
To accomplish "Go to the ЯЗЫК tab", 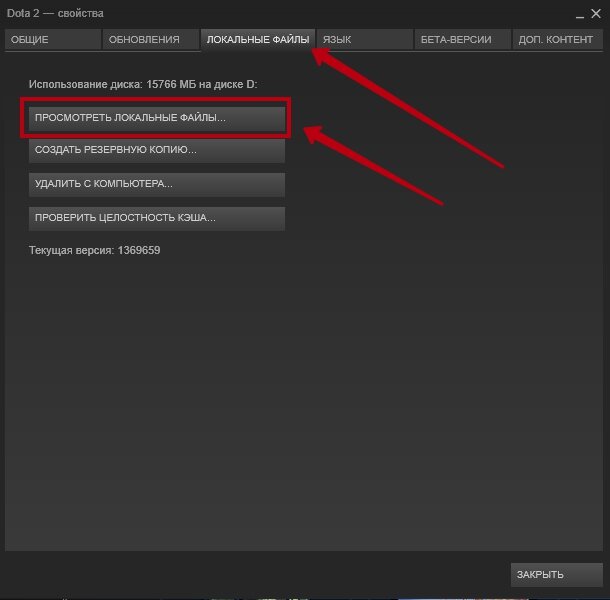I will [x=365, y=39].
